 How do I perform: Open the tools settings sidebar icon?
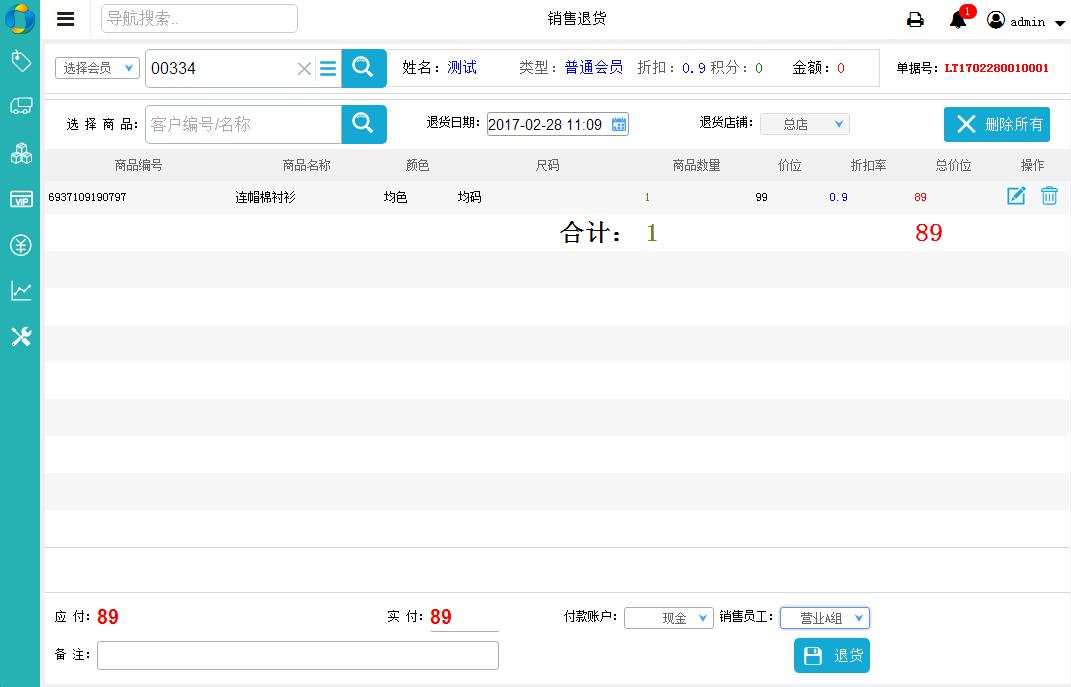(21, 337)
